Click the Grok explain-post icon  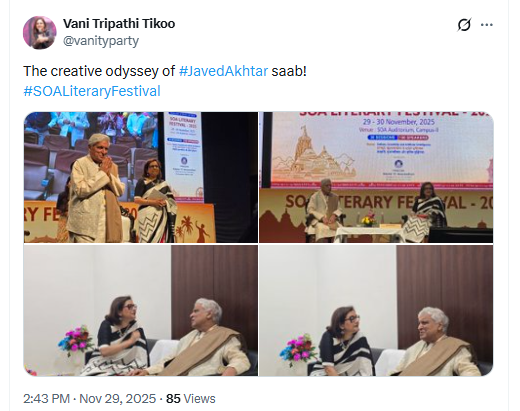[464, 25]
